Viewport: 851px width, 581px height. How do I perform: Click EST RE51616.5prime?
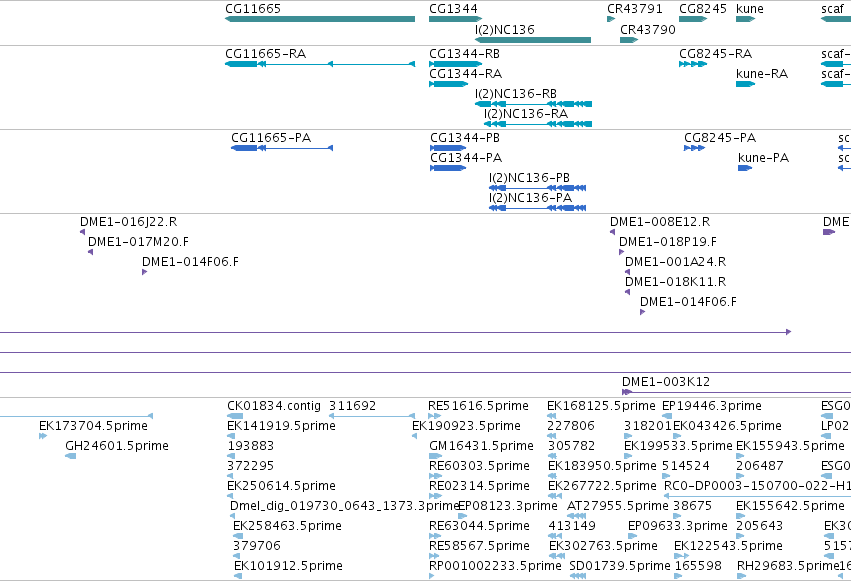pyautogui.click(x=434, y=416)
